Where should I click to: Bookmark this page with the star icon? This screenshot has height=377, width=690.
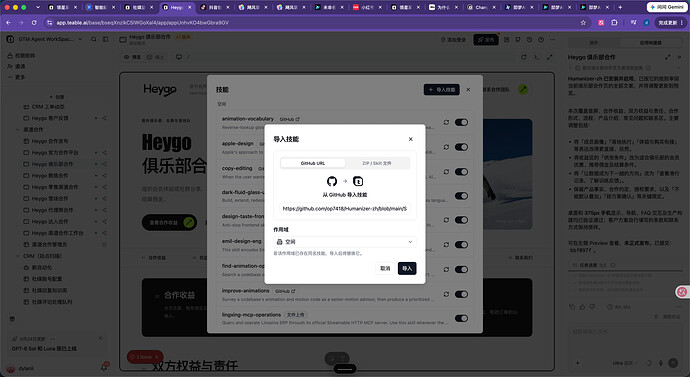pos(583,22)
